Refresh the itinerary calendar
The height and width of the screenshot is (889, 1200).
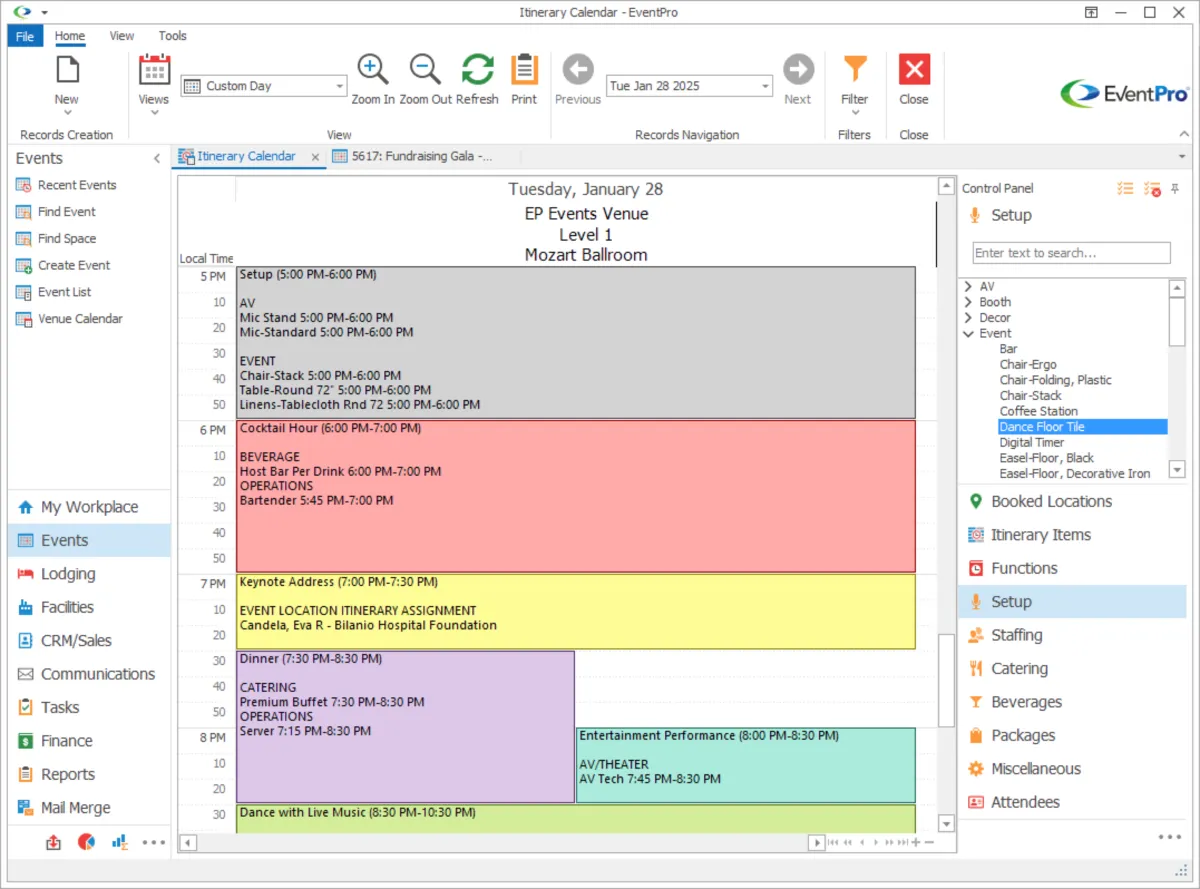(477, 70)
